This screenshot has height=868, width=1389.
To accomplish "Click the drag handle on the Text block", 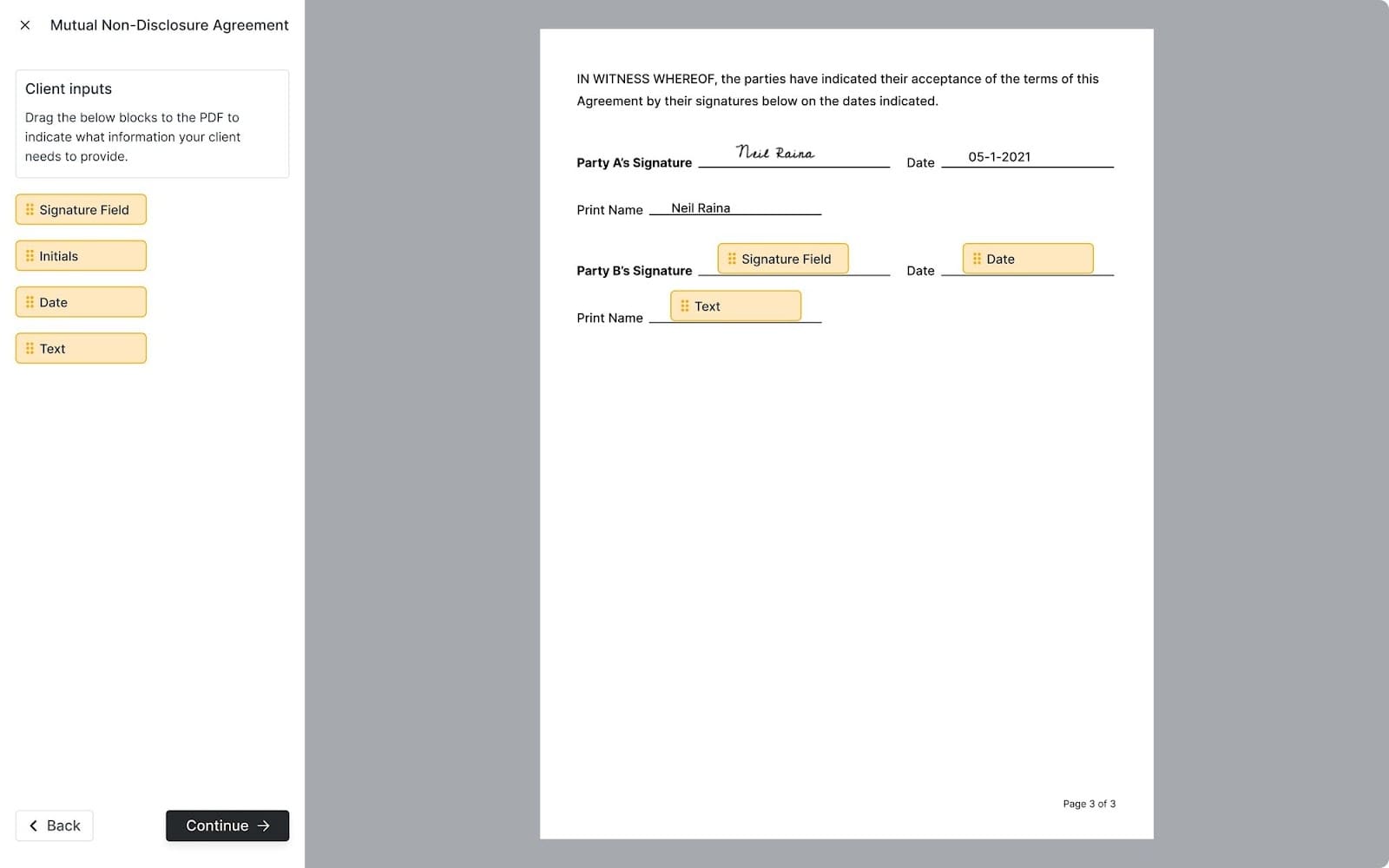I will pyautogui.click(x=30, y=347).
